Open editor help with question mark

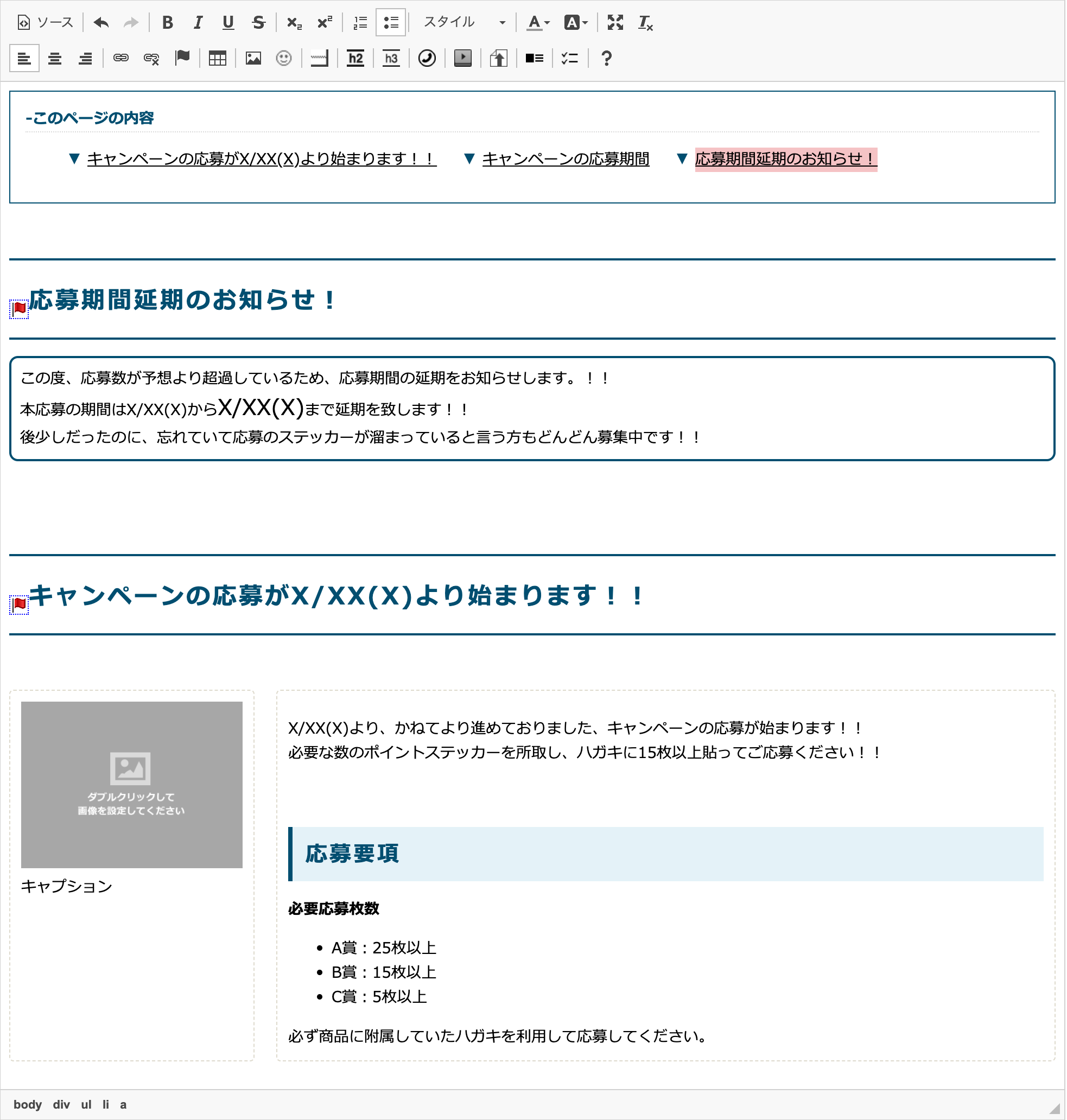tap(606, 58)
